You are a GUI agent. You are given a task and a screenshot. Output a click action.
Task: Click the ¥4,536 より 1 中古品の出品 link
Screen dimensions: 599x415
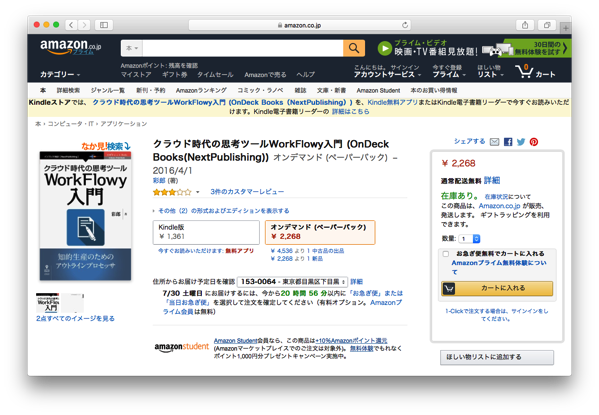pyautogui.click(x=307, y=251)
